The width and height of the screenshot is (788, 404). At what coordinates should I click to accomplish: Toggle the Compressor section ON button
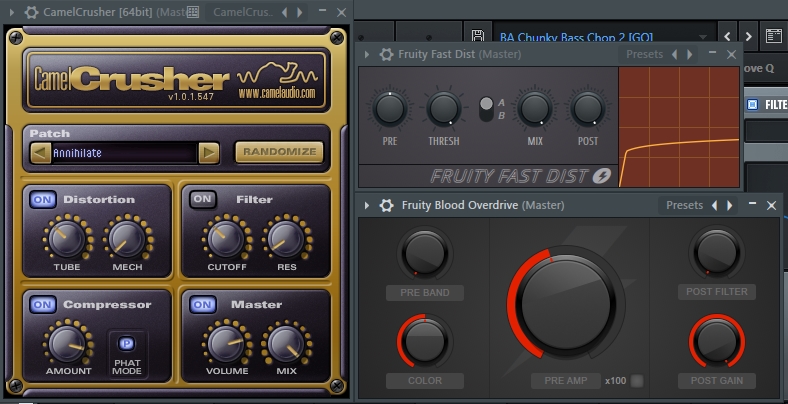(43, 305)
